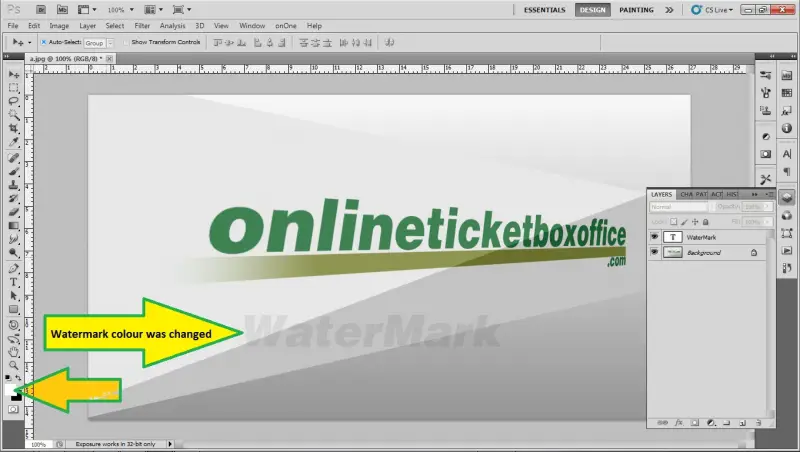Enable Show Transform Controls checkbox
The image size is (800, 452).
pyautogui.click(x=126, y=42)
